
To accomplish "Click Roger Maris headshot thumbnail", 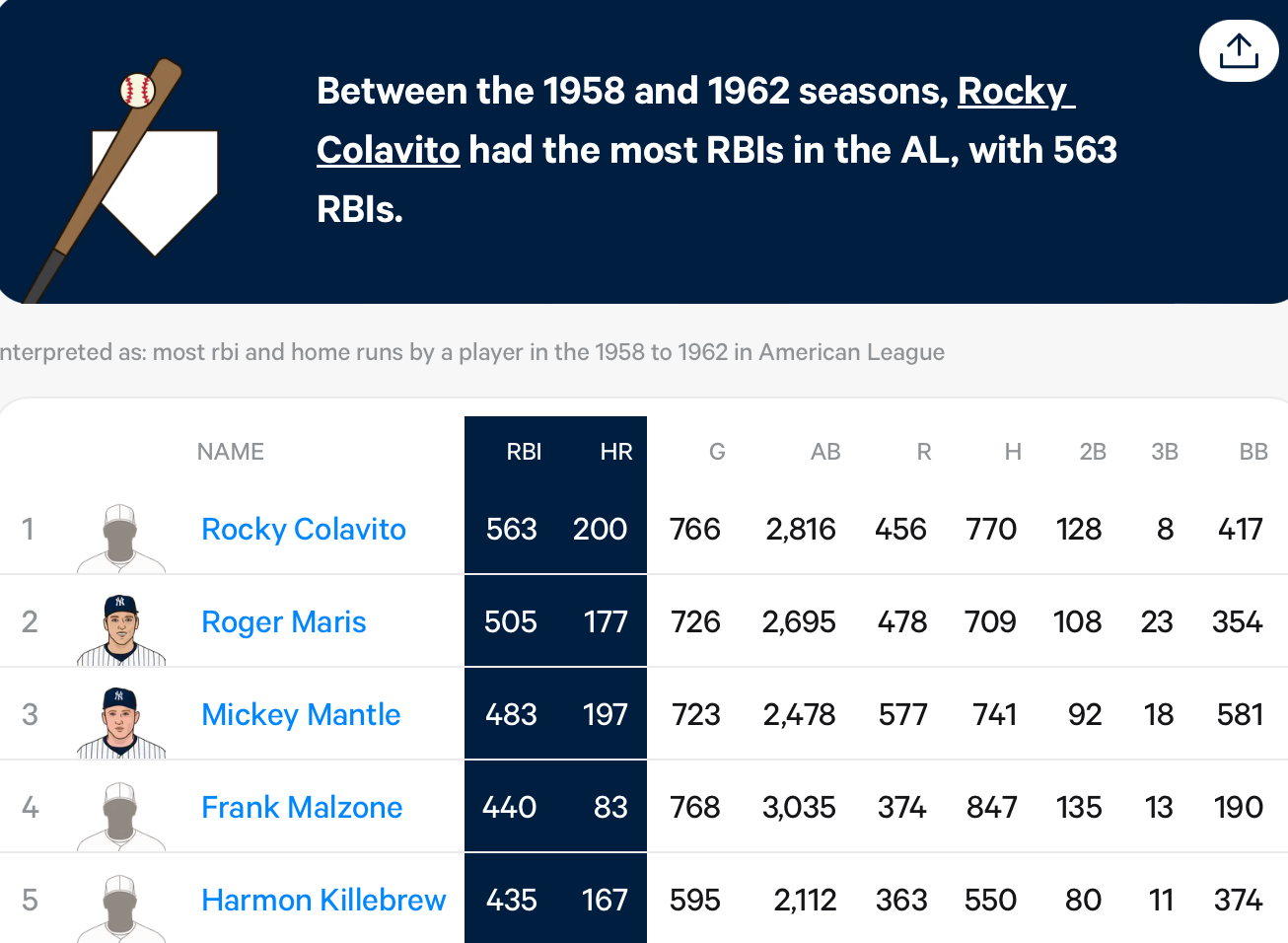I will (x=121, y=629).
